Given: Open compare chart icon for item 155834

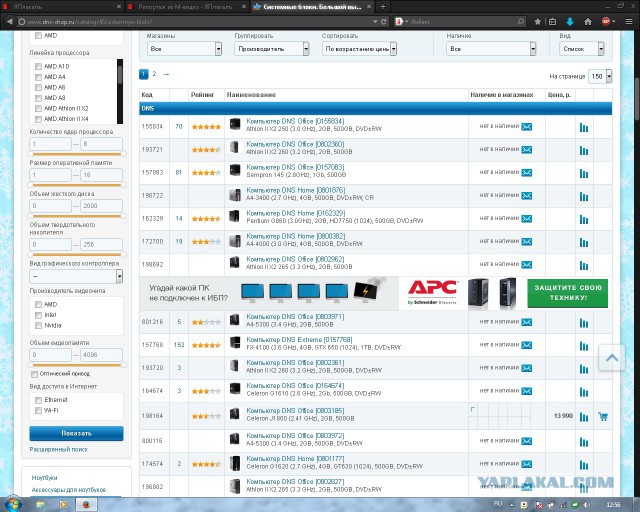Looking at the screenshot, I should 584,128.
